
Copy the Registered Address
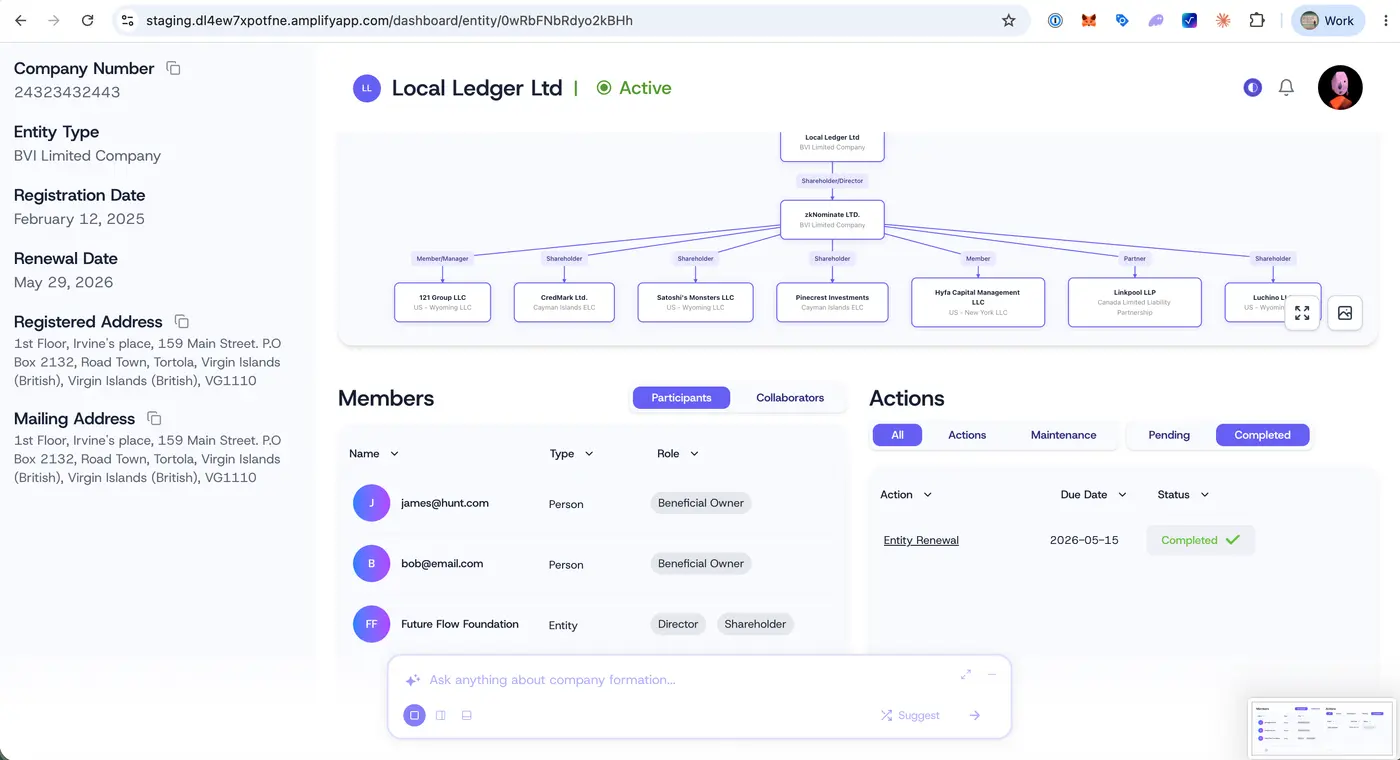[x=181, y=321]
